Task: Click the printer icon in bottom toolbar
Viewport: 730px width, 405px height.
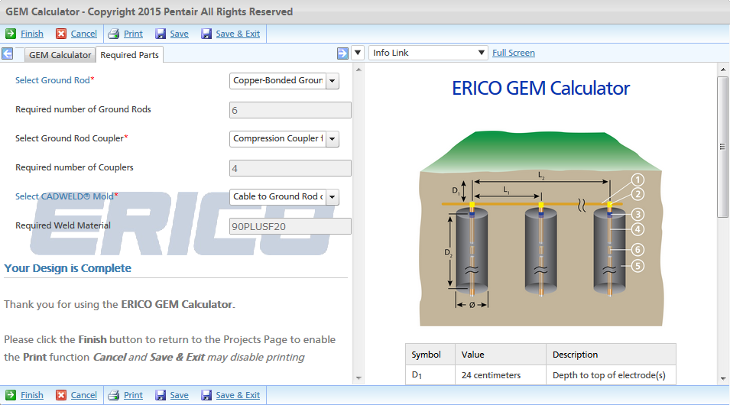Action: tap(114, 395)
